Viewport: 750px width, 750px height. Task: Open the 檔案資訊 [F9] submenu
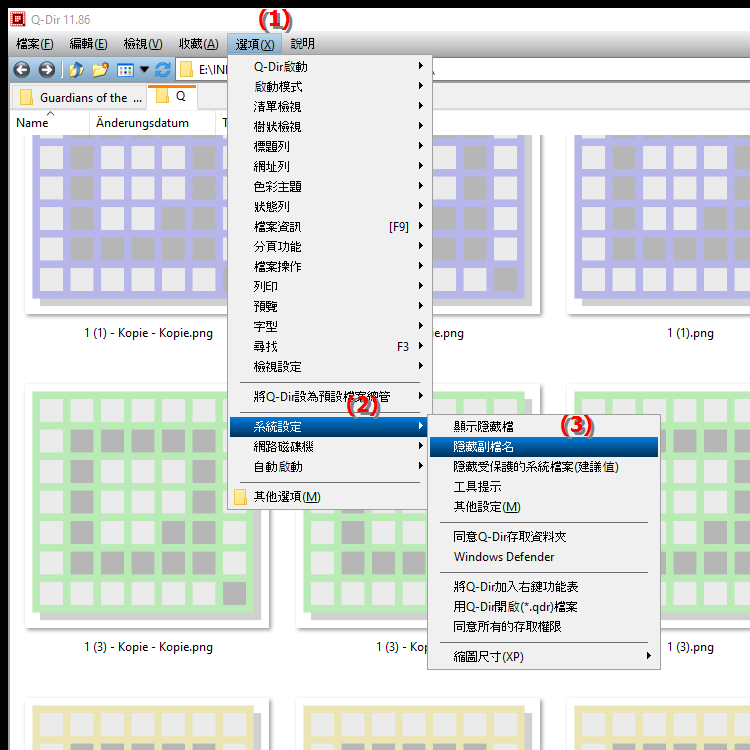coord(330,227)
